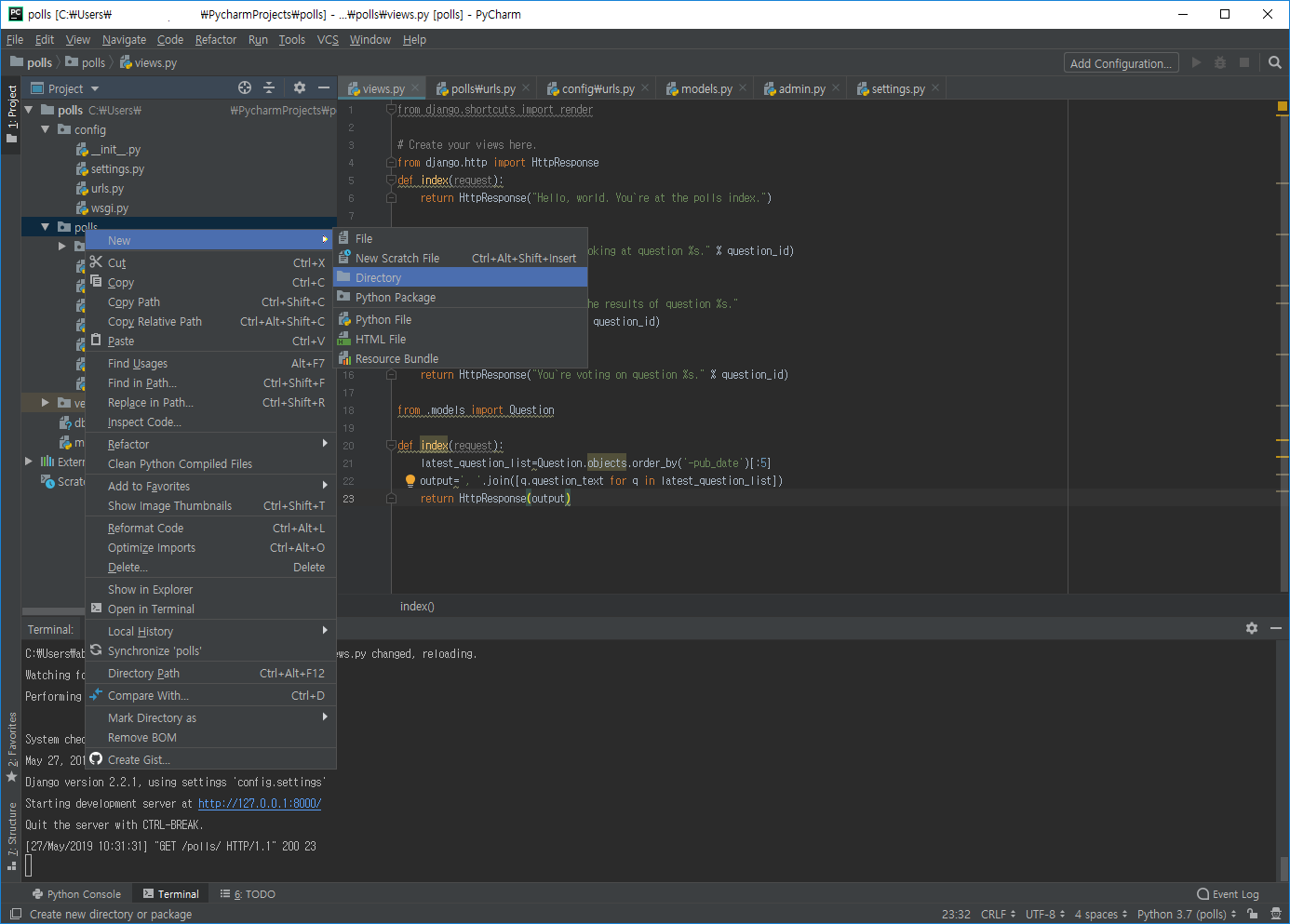Open the 2: Favorites side tool window
This screenshot has width=1290, height=924.
click(x=11, y=746)
